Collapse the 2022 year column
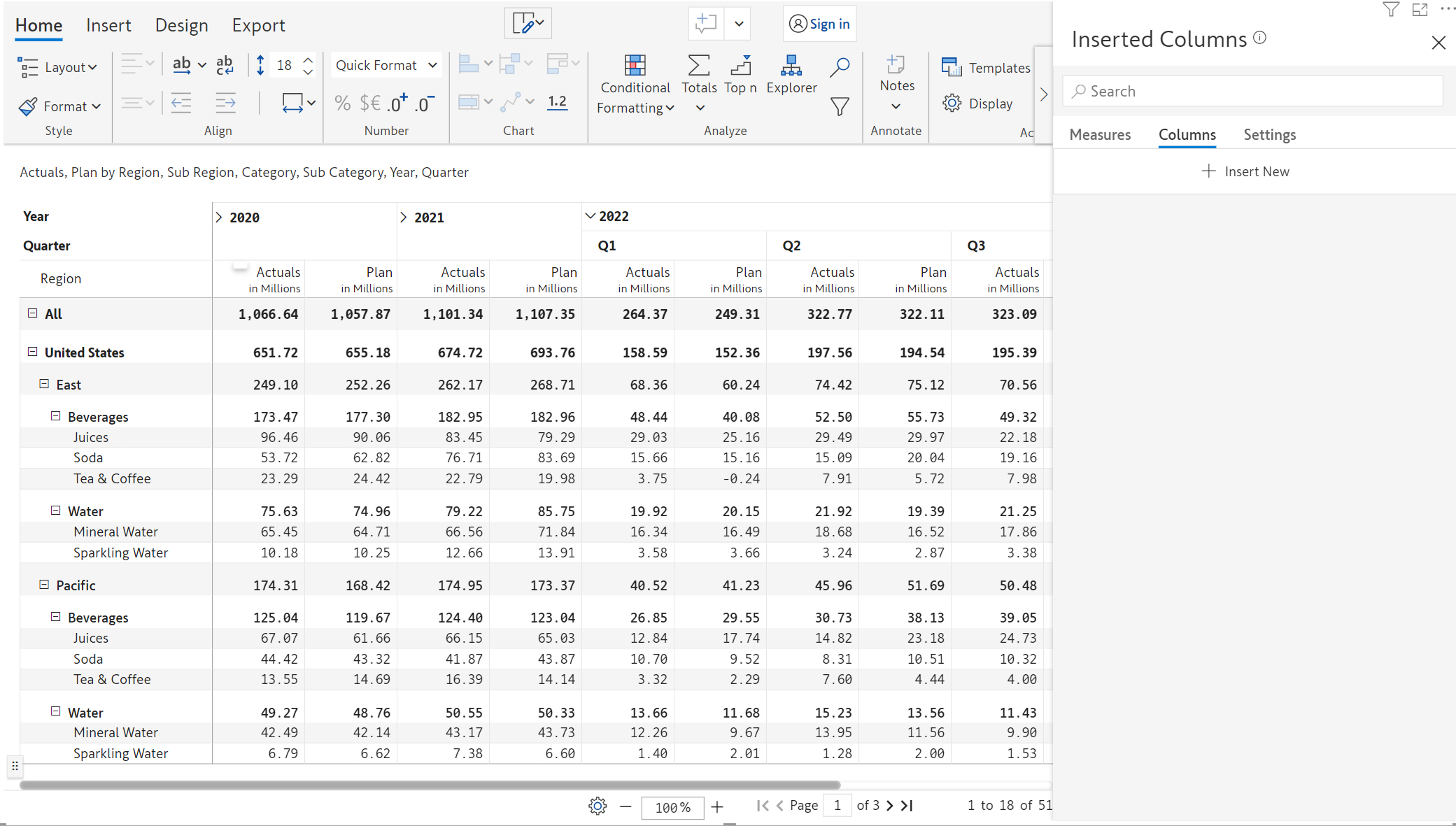The width and height of the screenshot is (1456, 826). tap(591, 216)
